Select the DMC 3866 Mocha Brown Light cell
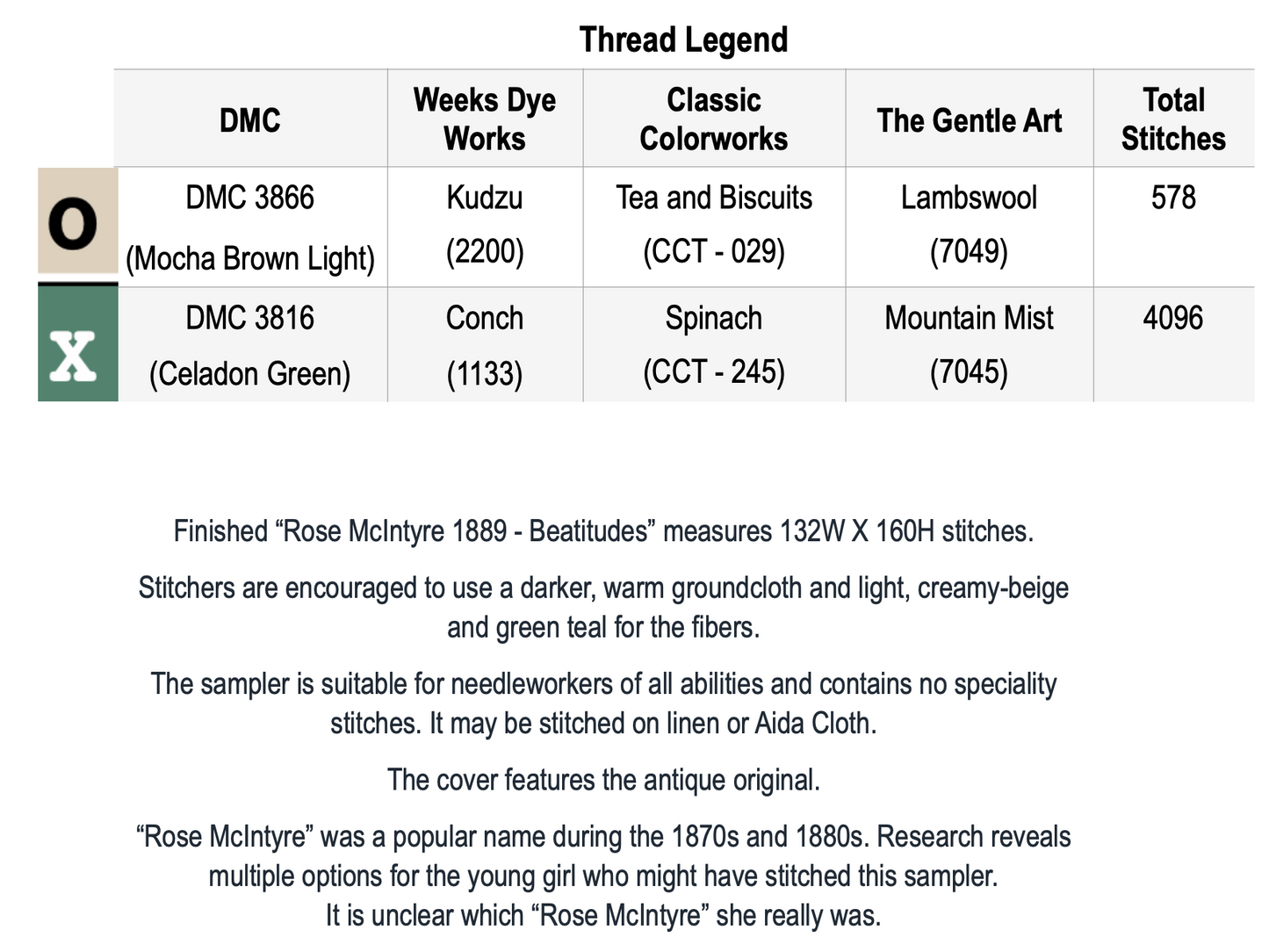This screenshot has width=1269, height=952. click(x=250, y=227)
